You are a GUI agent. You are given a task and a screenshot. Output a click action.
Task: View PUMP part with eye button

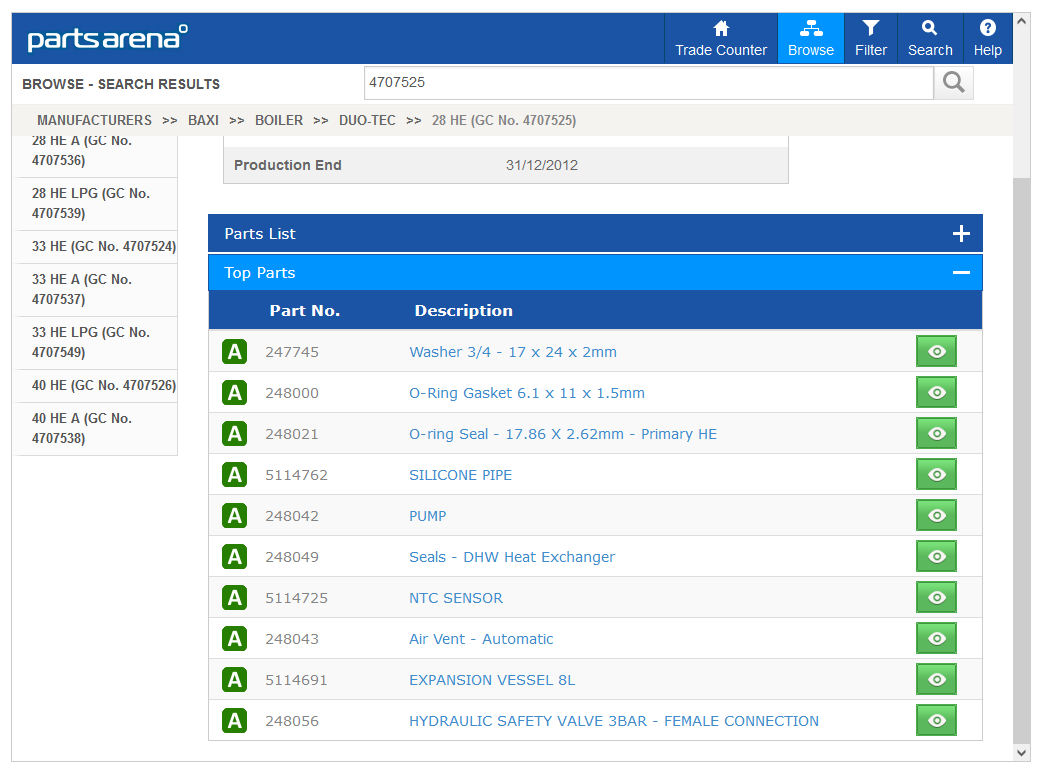pos(936,515)
